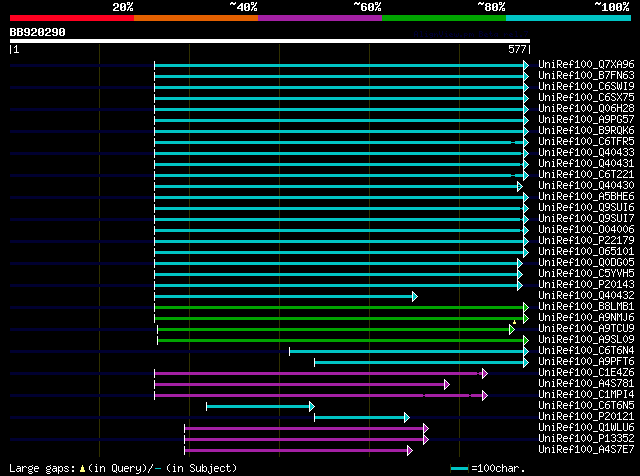Select the UniRef100_P20121 label
Screen dimensions: 640x476
click(x=586, y=417)
